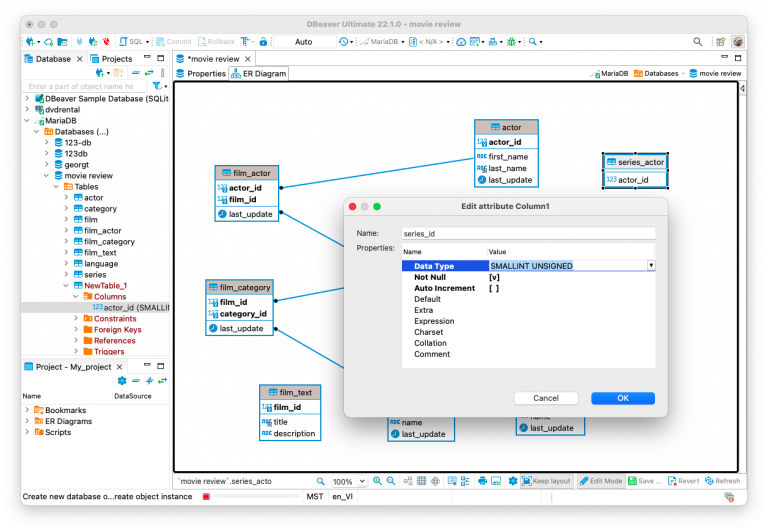Screen dimensions: 768x531
Task: Click the arrange diagram layout icon
Action: tap(408, 481)
